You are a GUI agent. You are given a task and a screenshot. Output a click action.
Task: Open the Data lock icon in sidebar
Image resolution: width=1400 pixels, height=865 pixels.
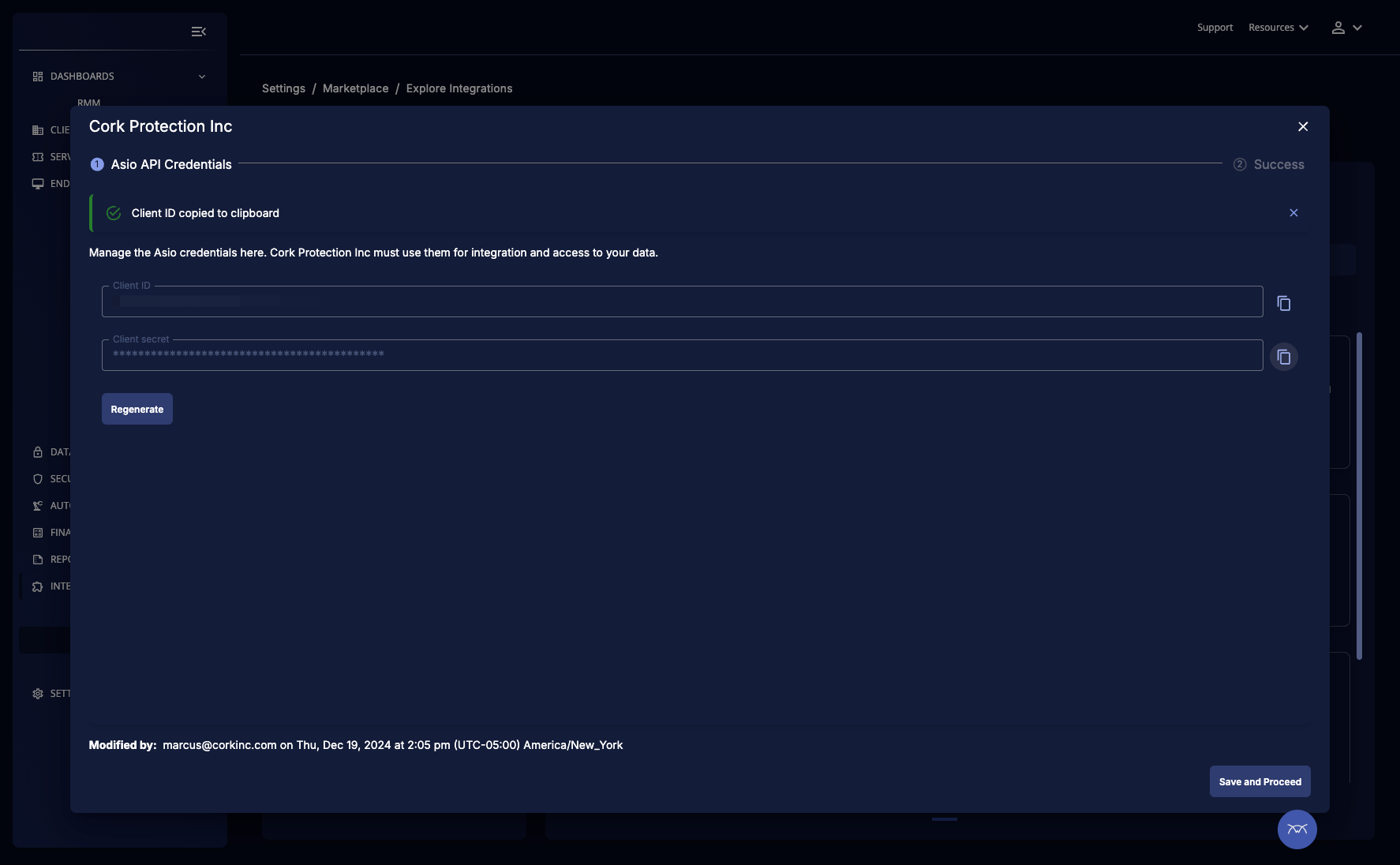[x=38, y=452]
